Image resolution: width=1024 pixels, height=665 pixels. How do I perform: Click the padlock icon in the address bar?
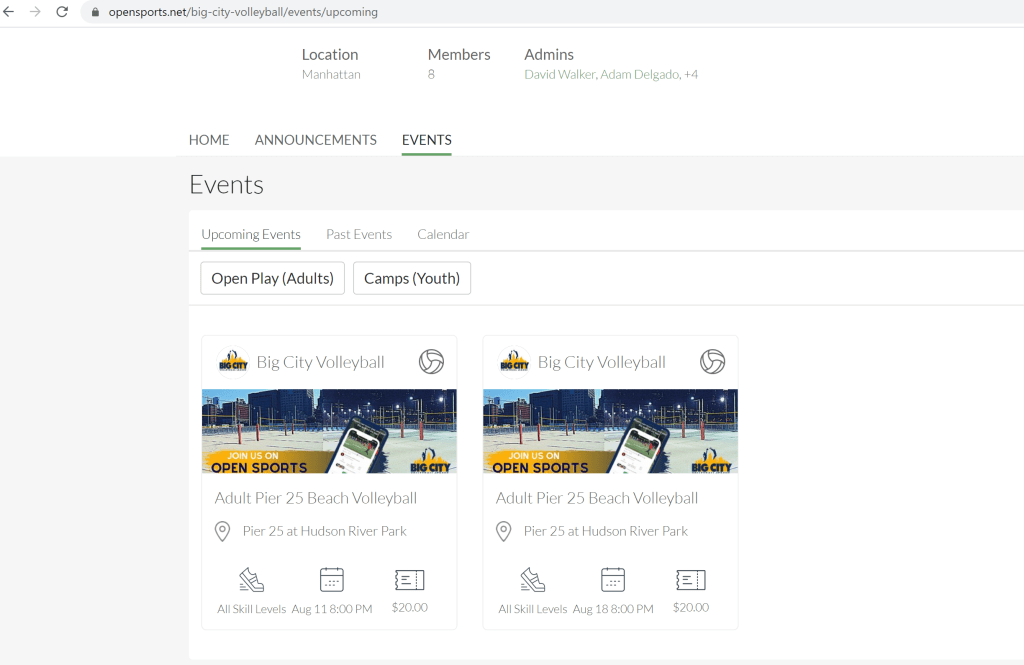point(95,12)
